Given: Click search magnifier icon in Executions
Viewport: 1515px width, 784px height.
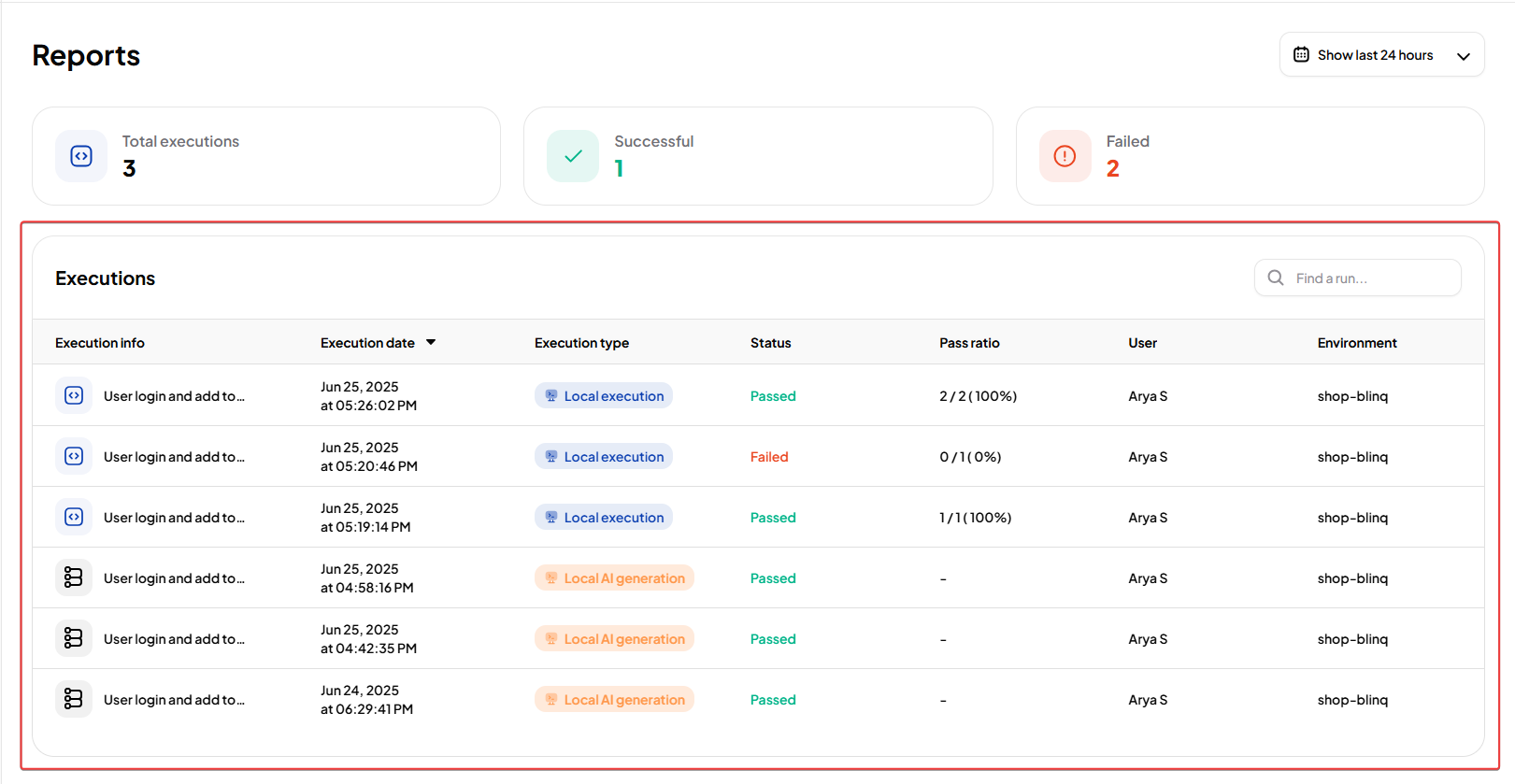Looking at the screenshot, I should pos(1276,278).
